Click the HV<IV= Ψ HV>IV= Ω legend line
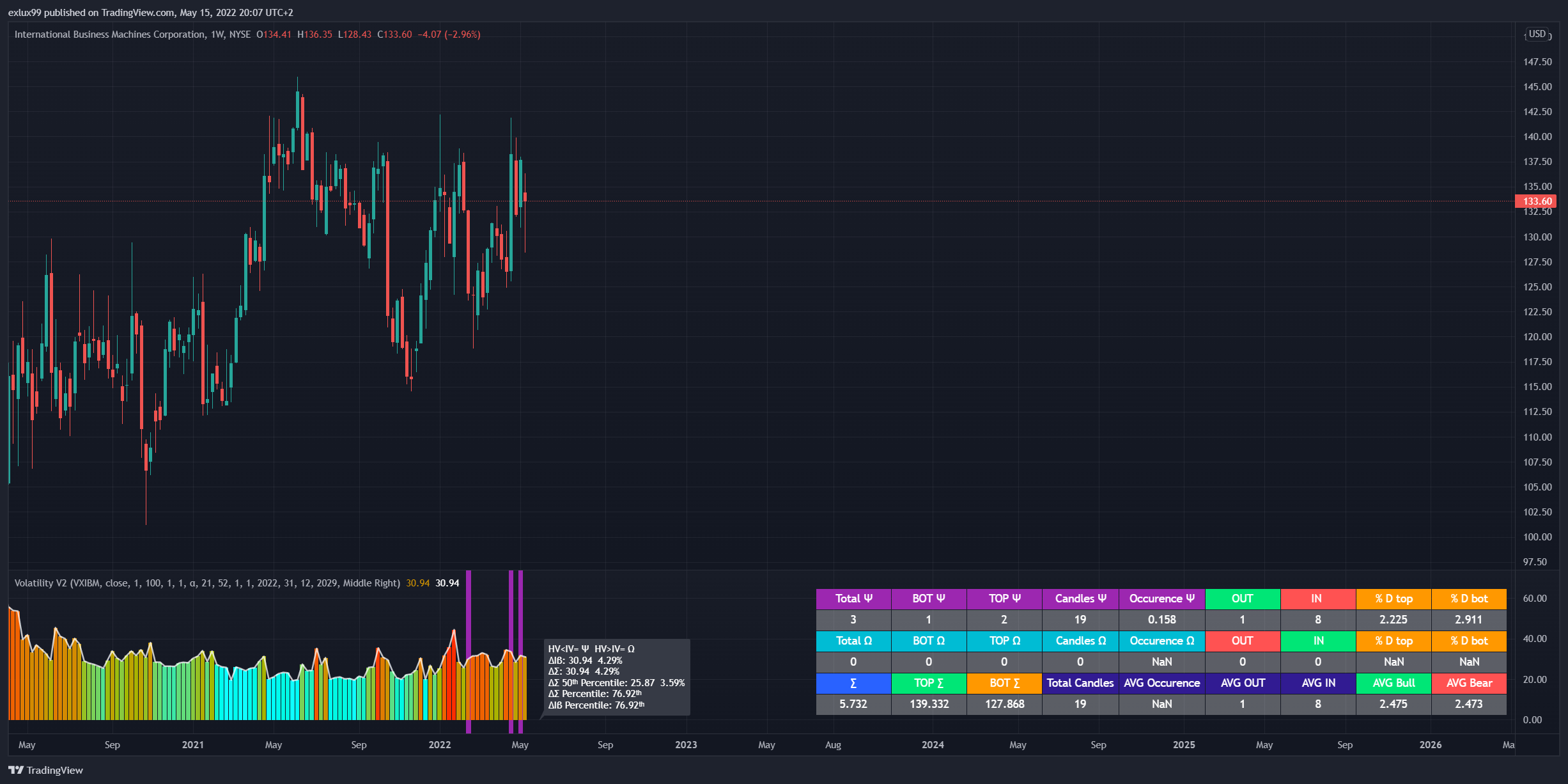Image resolution: width=1568 pixels, height=784 pixels. (591, 649)
